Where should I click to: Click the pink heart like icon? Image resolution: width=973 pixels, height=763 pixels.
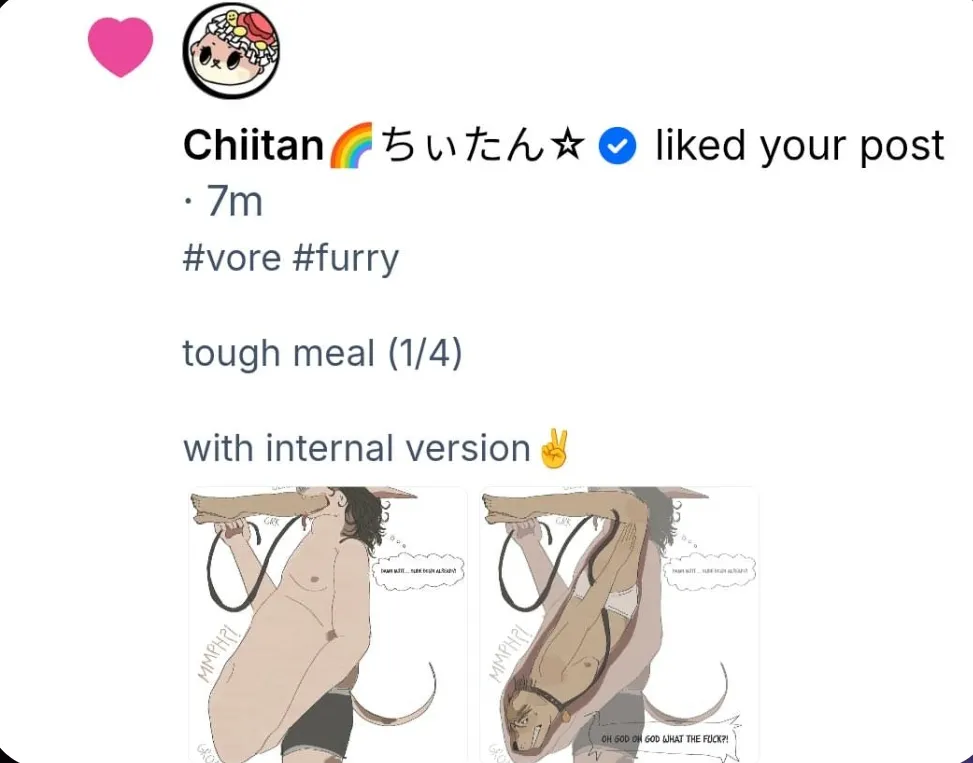click(x=120, y=46)
